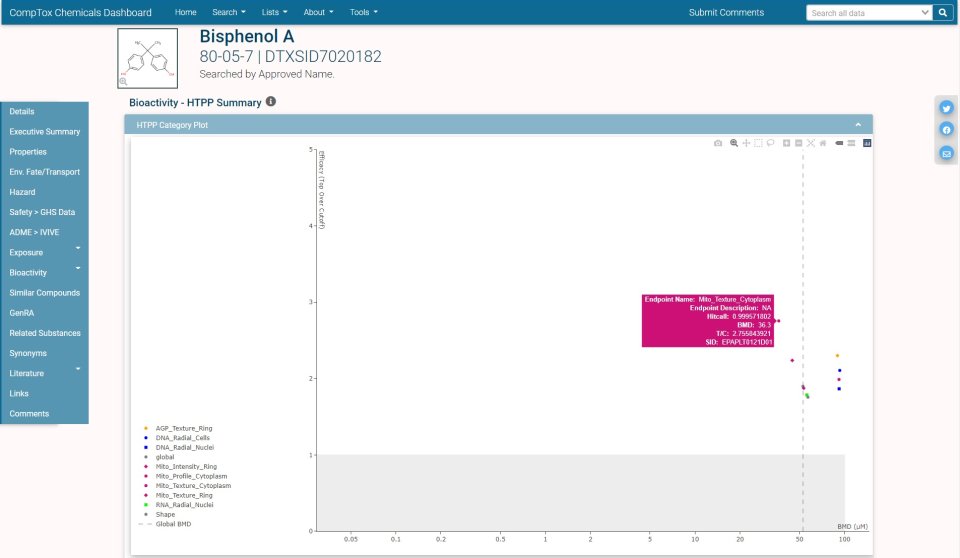
Task: Reset plot axes with home icon
Action: coord(823,143)
